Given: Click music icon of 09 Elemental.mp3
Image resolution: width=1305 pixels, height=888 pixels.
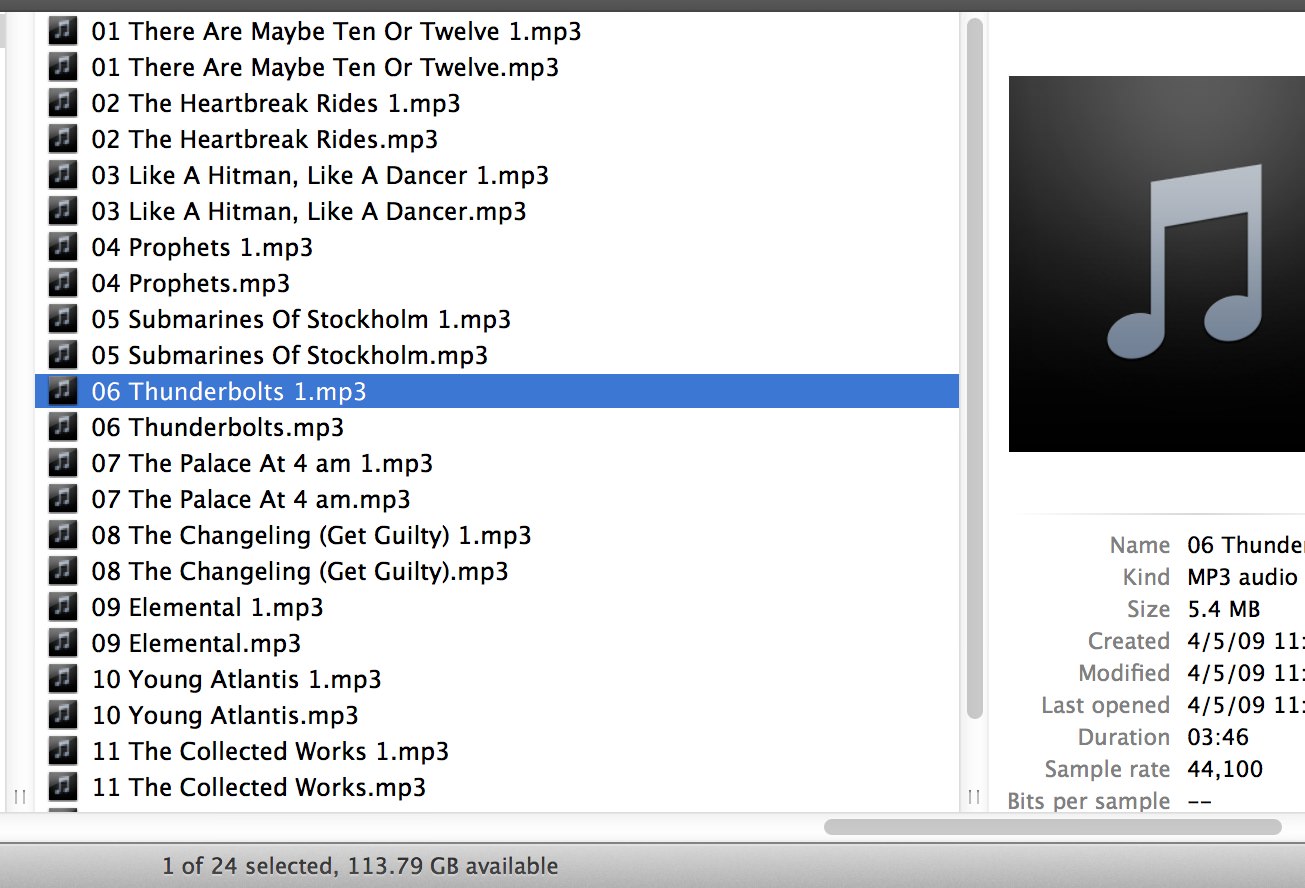Looking at the screenshot, I should coord(62,643).
